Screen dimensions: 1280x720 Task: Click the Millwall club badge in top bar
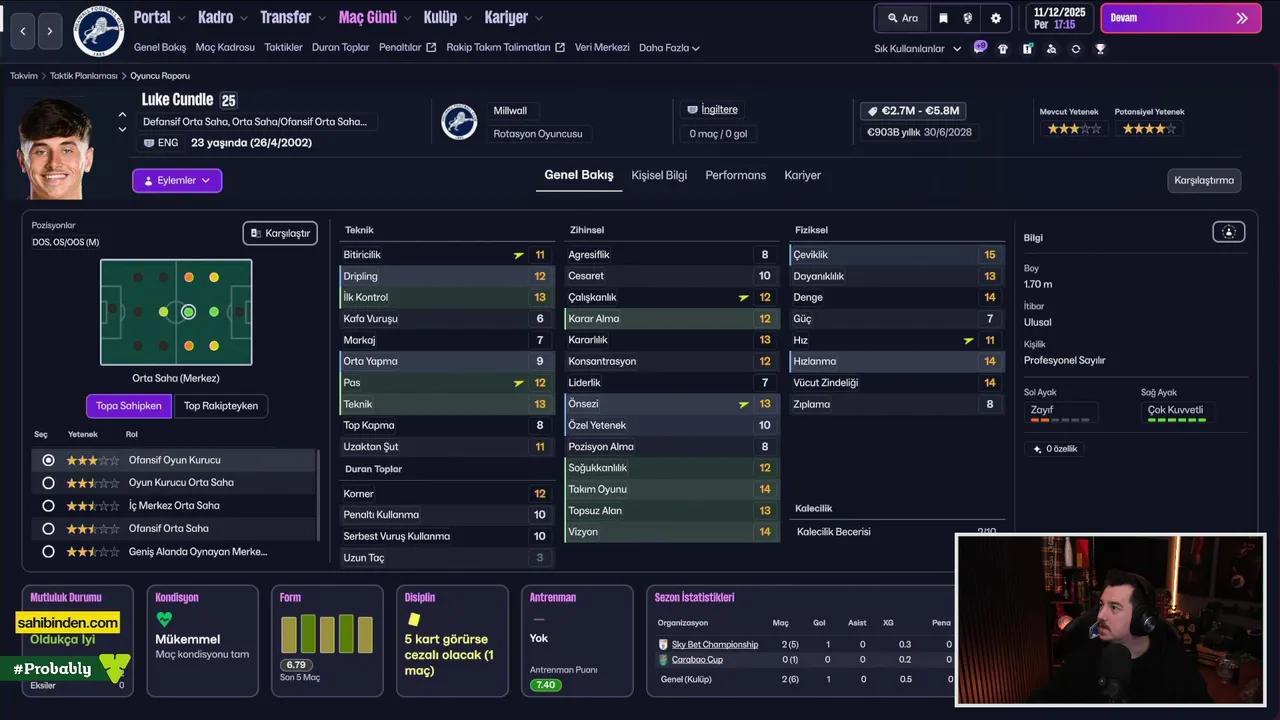(99, 30)
